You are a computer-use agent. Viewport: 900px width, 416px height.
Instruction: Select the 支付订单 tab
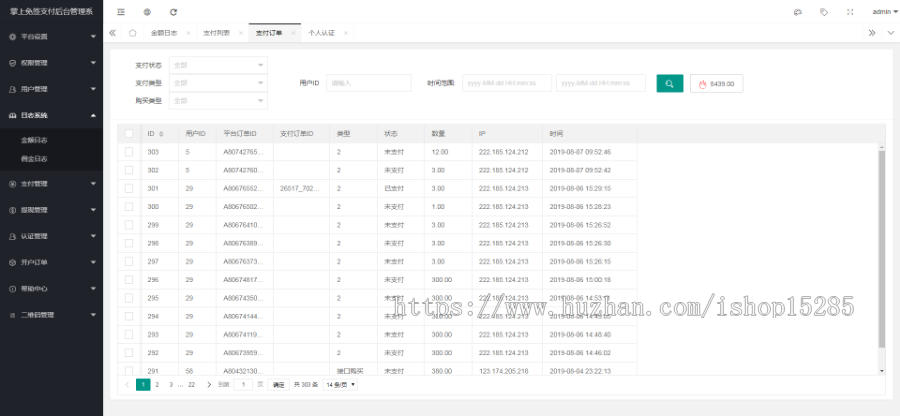point(269,33)
